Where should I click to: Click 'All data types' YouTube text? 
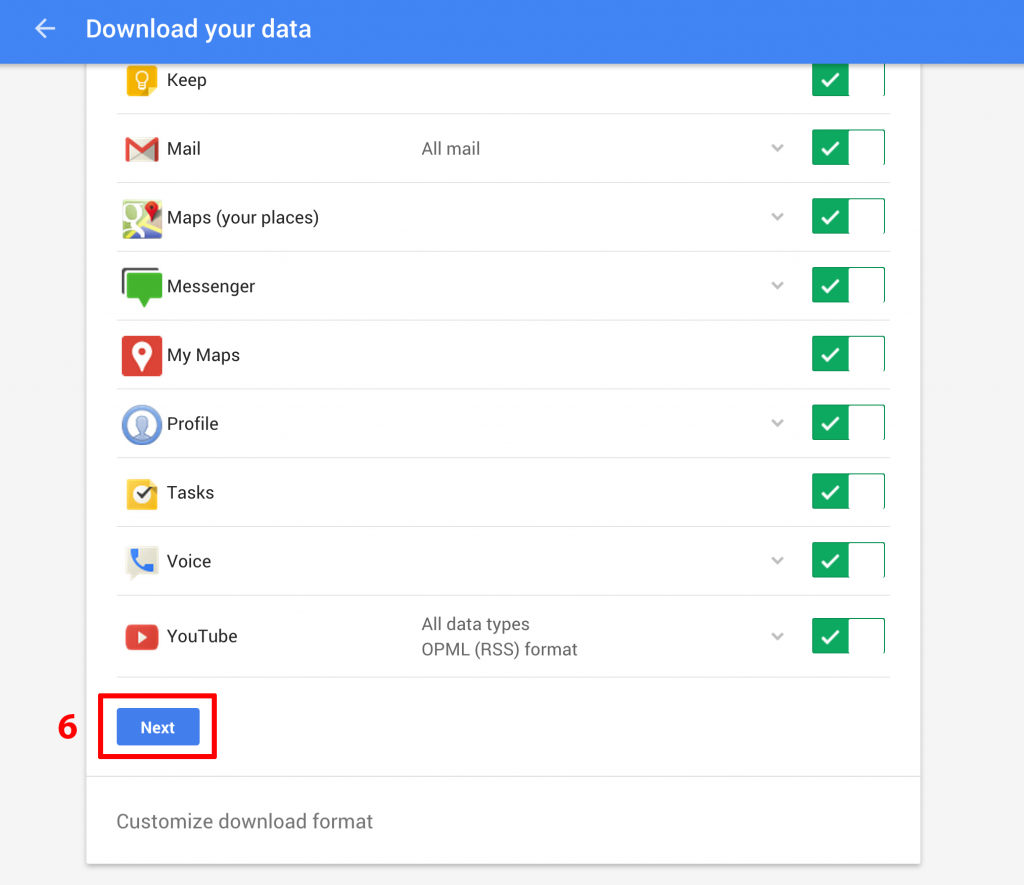coord(475,624)
